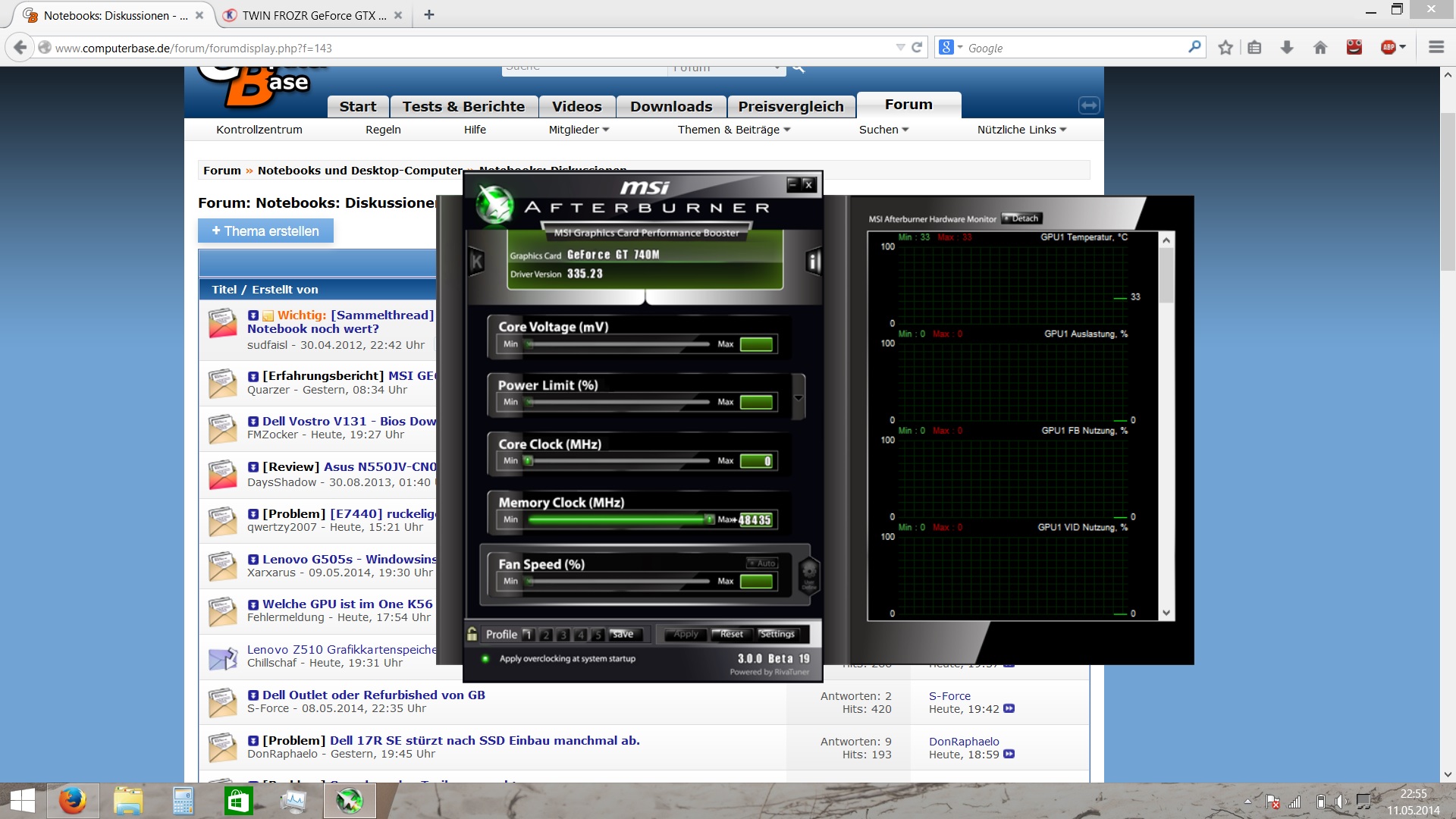Click the Thema erstellen button
The height and width of the screenshot is (819, 1456).
pos(265,231)
